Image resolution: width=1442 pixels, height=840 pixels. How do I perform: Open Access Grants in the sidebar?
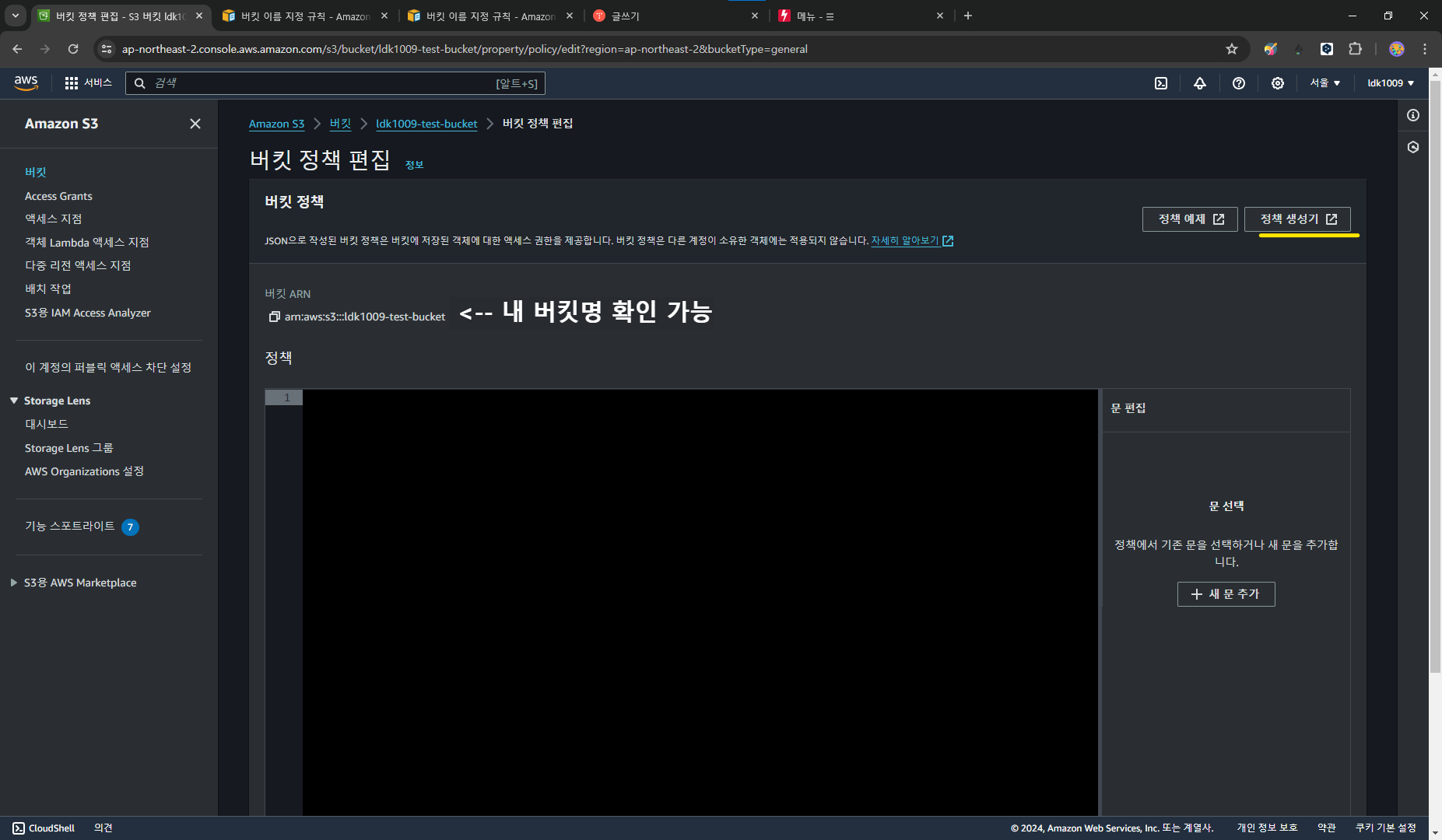pos(58,196)
